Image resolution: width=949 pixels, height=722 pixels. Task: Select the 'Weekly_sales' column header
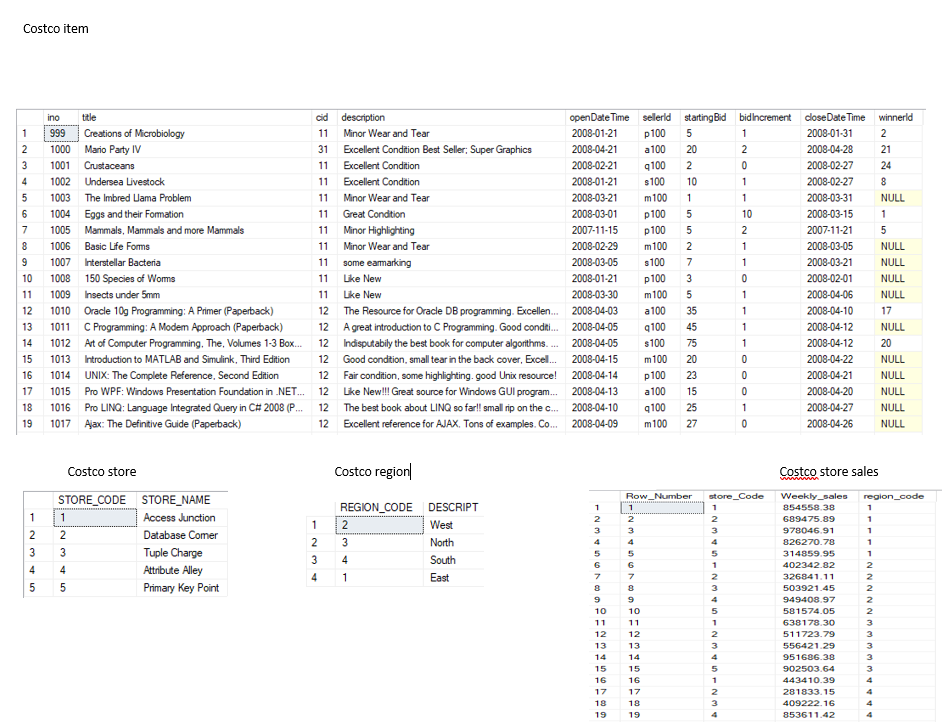click(814, 496)
